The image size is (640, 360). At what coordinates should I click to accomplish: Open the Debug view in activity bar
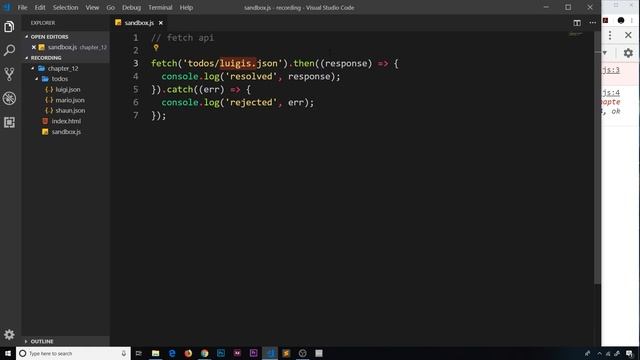pos(9,98)
